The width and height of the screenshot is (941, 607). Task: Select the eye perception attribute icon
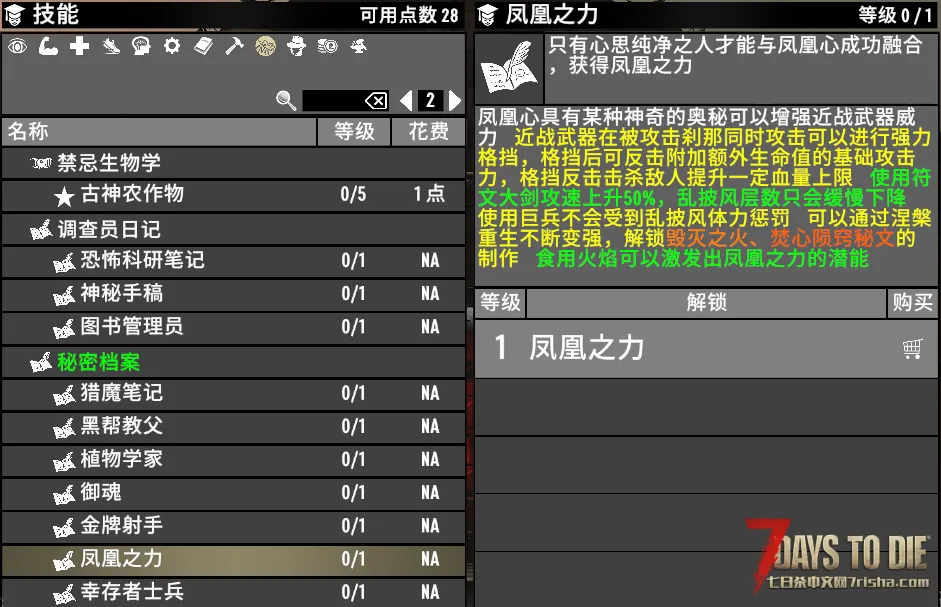17,46
